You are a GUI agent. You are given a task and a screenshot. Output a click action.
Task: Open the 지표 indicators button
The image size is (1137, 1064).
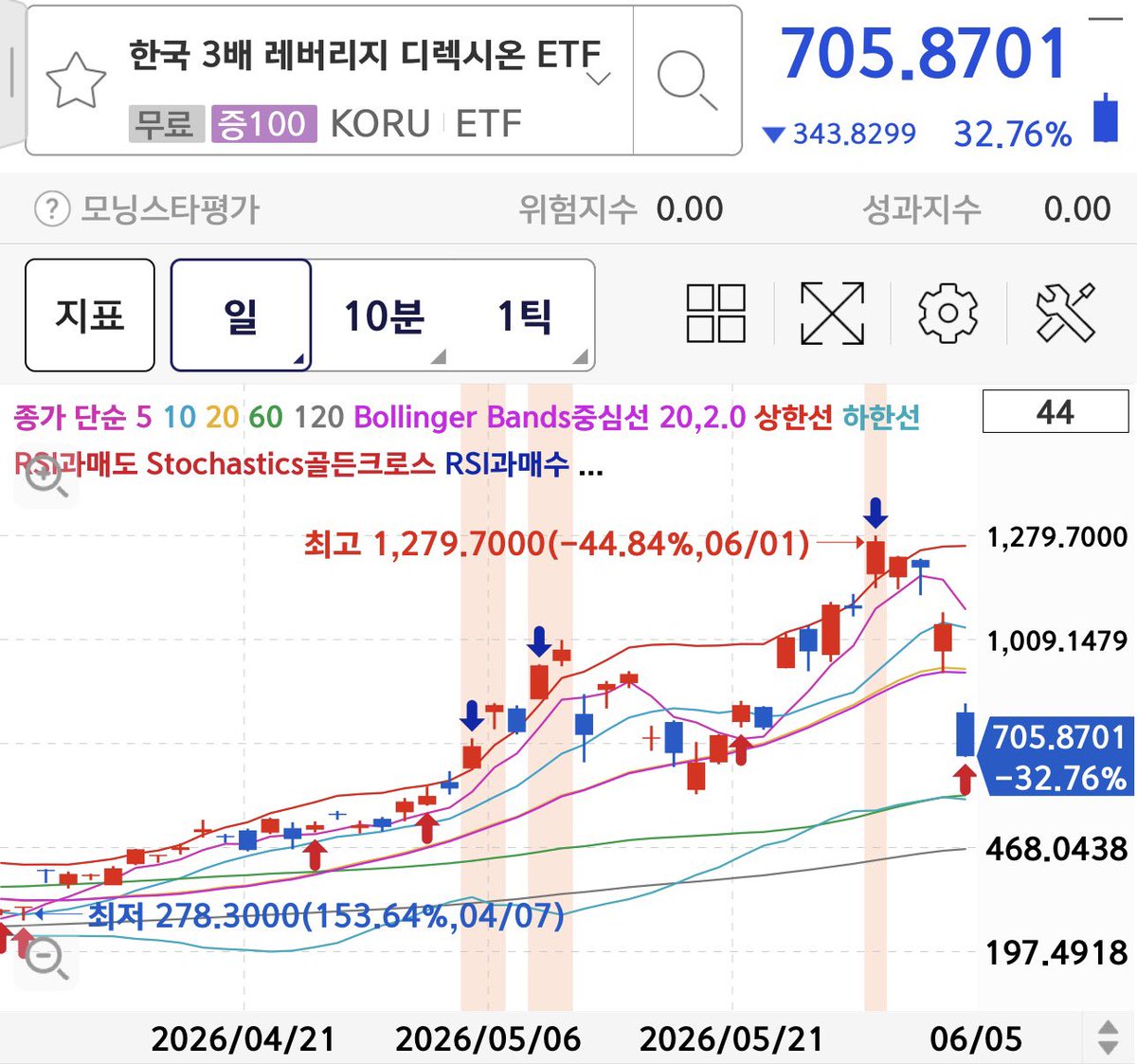coord(90,315)
